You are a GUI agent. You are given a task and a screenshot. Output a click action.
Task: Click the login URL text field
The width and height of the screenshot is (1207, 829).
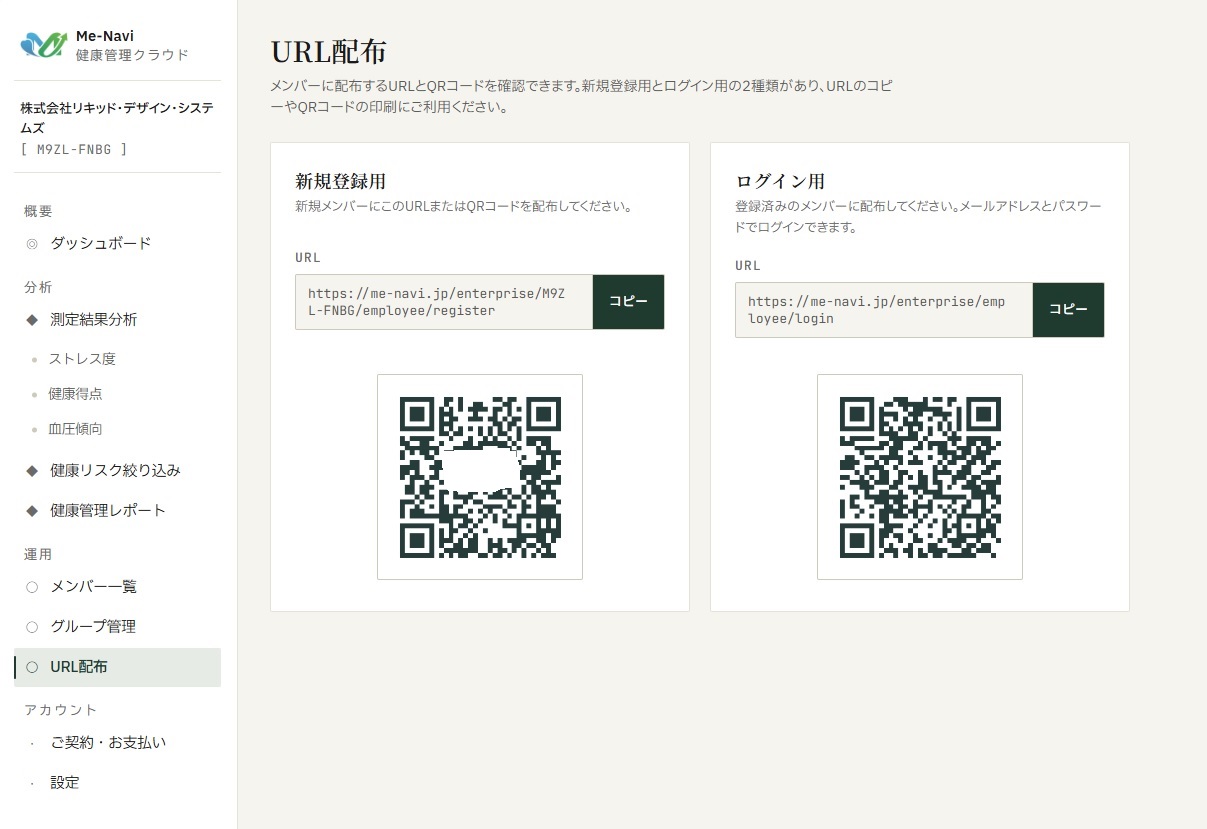click(884, 310)
